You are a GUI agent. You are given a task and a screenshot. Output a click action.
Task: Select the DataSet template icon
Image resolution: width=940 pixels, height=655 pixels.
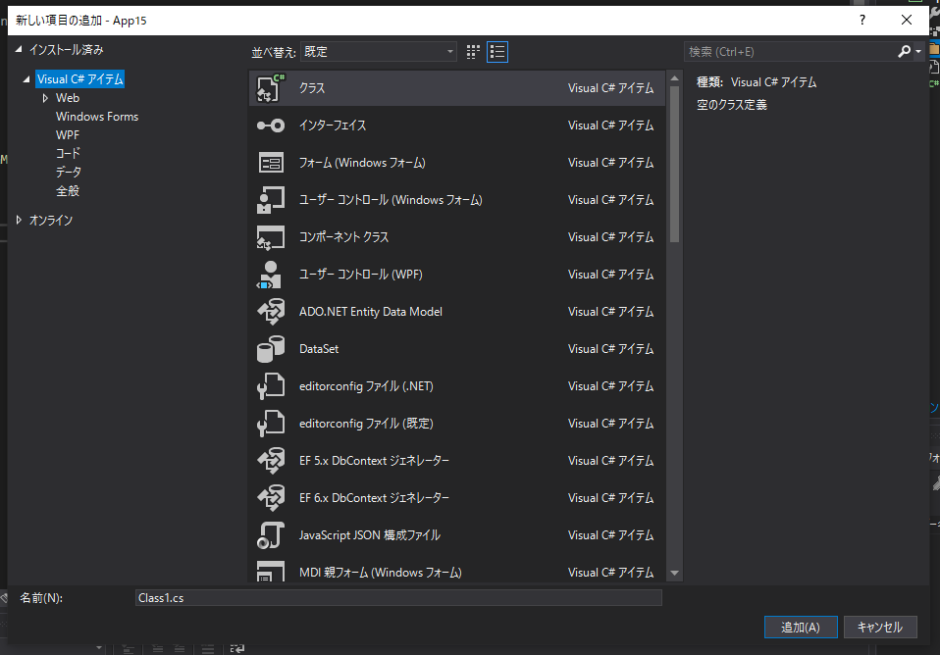[270, 349]
